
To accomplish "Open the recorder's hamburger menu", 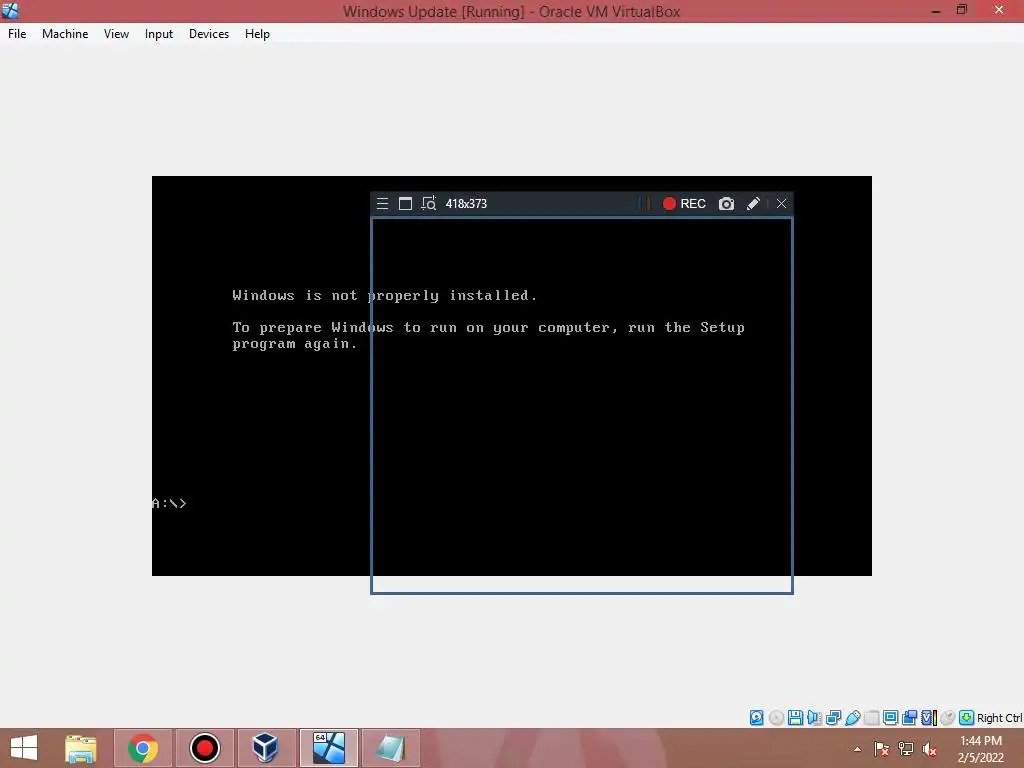I will pyautogui.click(x=383, y=204).
